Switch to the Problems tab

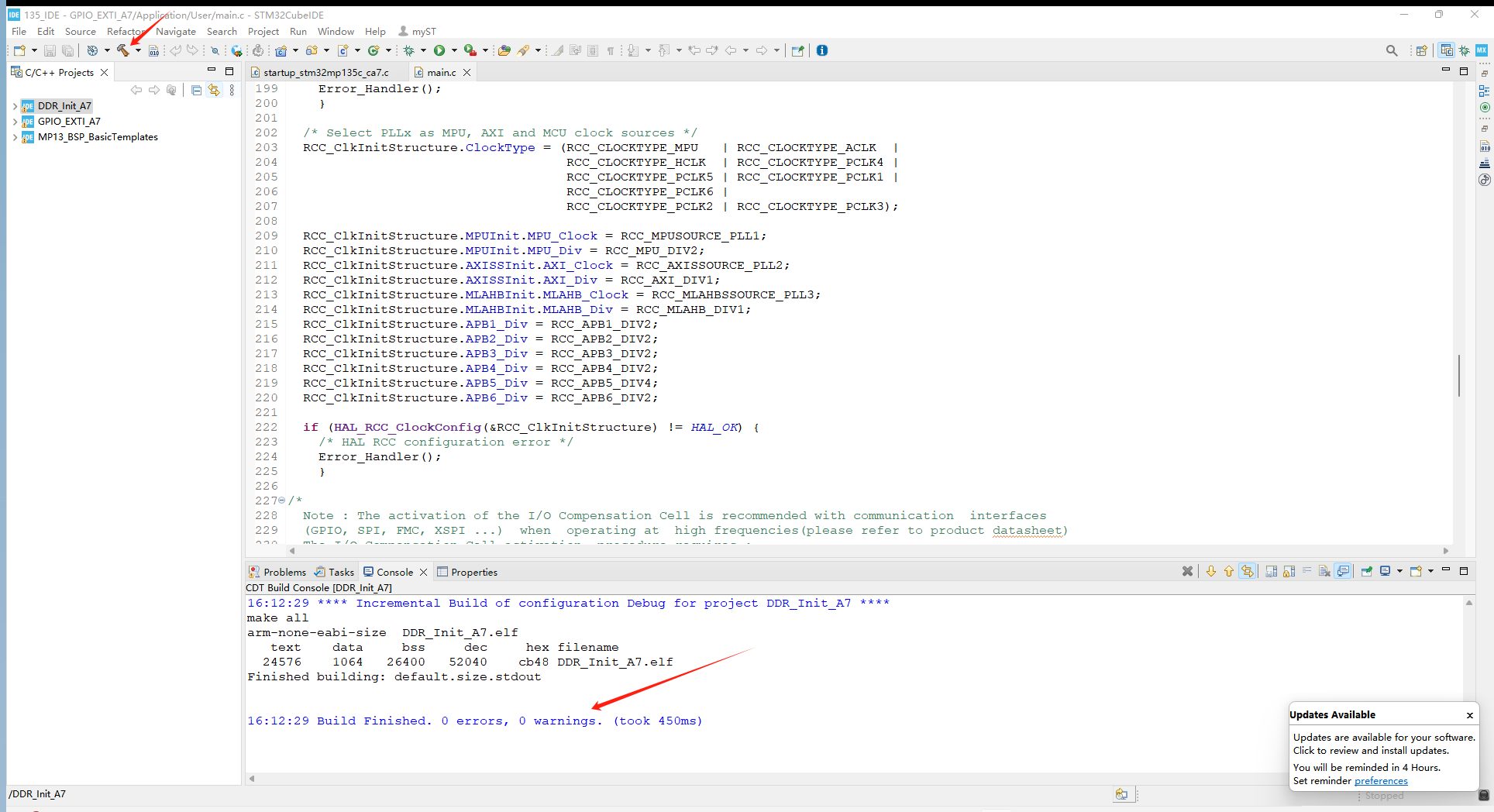pyautogui.click(x=284, y=573)
